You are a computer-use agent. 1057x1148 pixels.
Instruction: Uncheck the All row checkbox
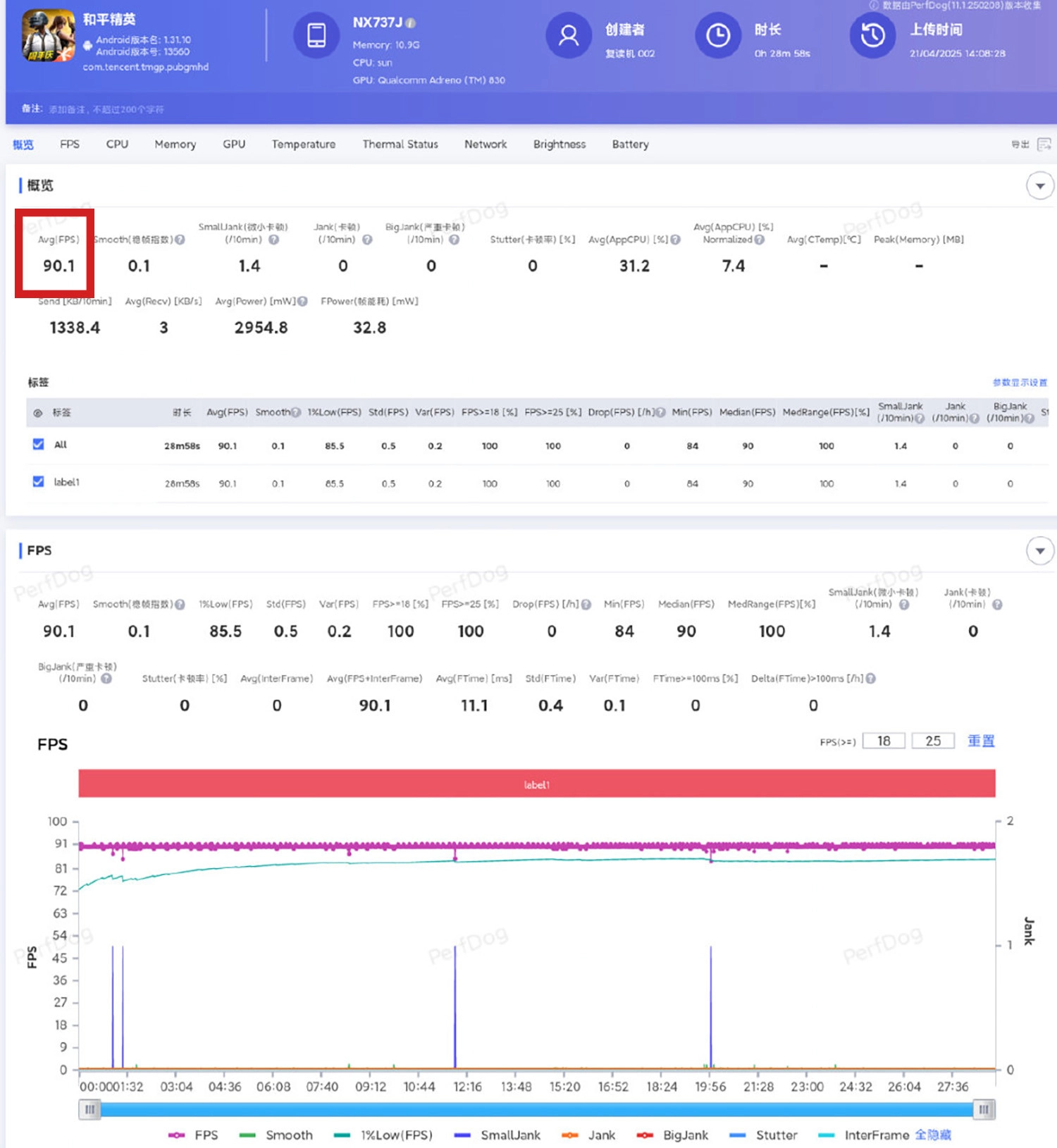tap(38, 444)
